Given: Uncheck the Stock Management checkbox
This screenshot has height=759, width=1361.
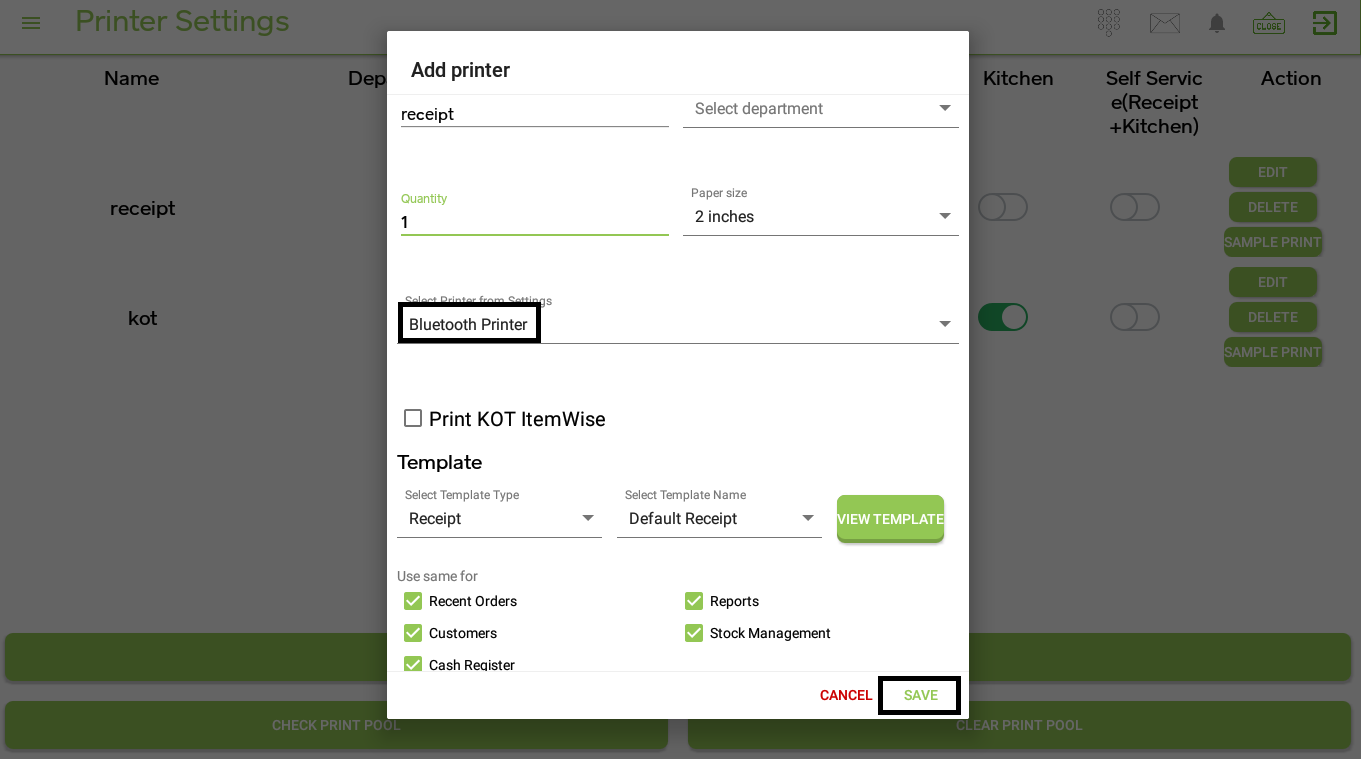Looking at the screenshot, I should [x=693, y=633].
